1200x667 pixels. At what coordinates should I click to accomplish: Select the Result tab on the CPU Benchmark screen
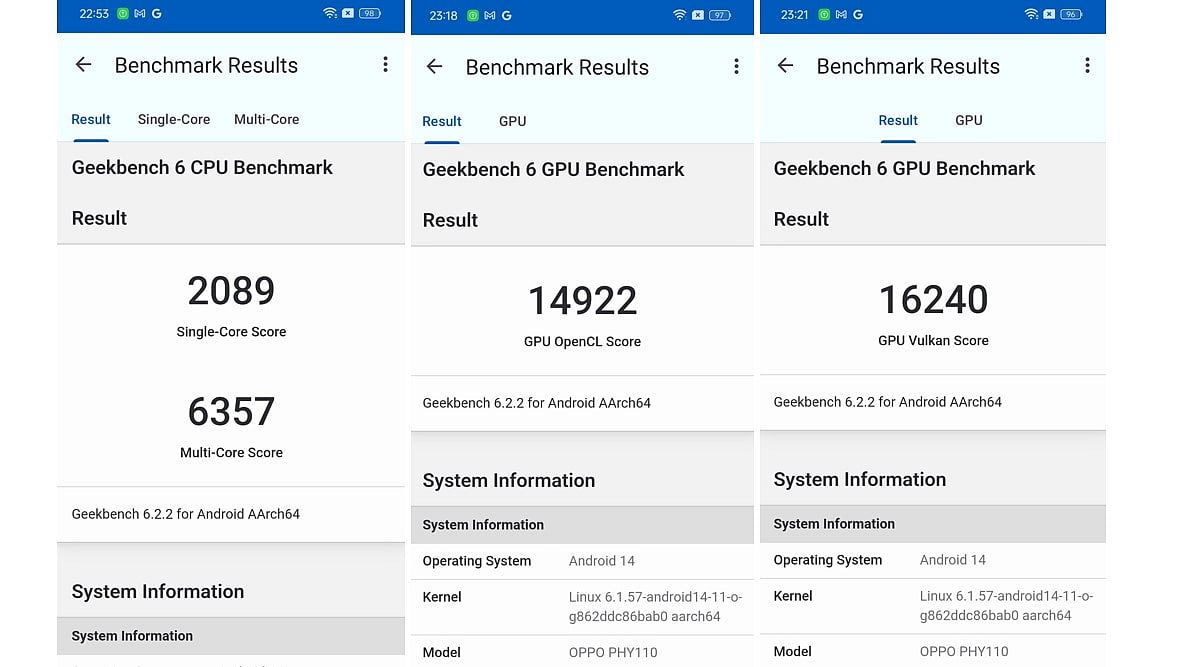pyautogui.click(x=91, y=119)
